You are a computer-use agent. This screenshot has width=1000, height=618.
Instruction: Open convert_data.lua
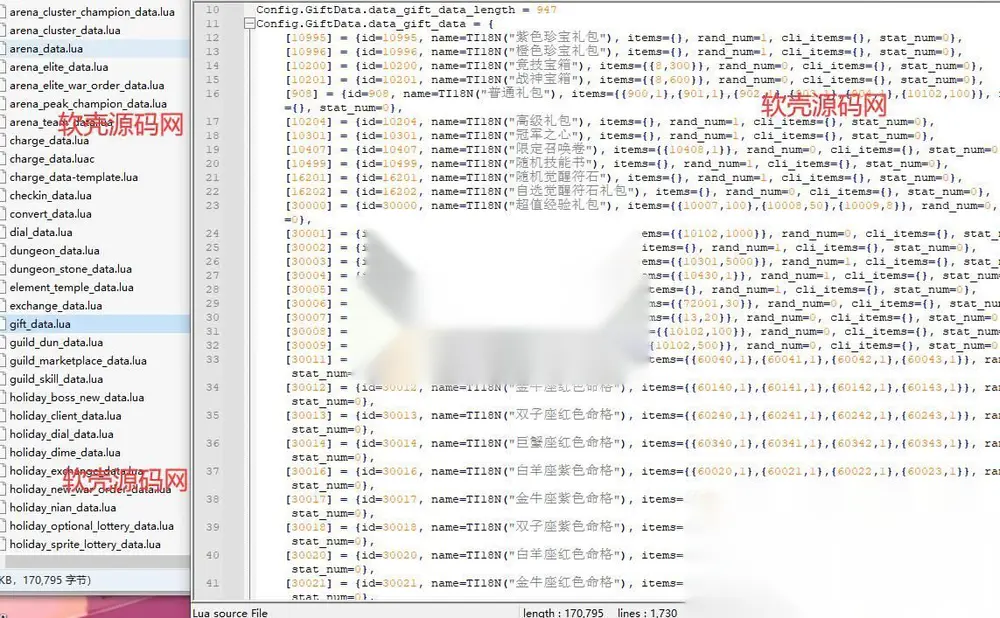50,214
